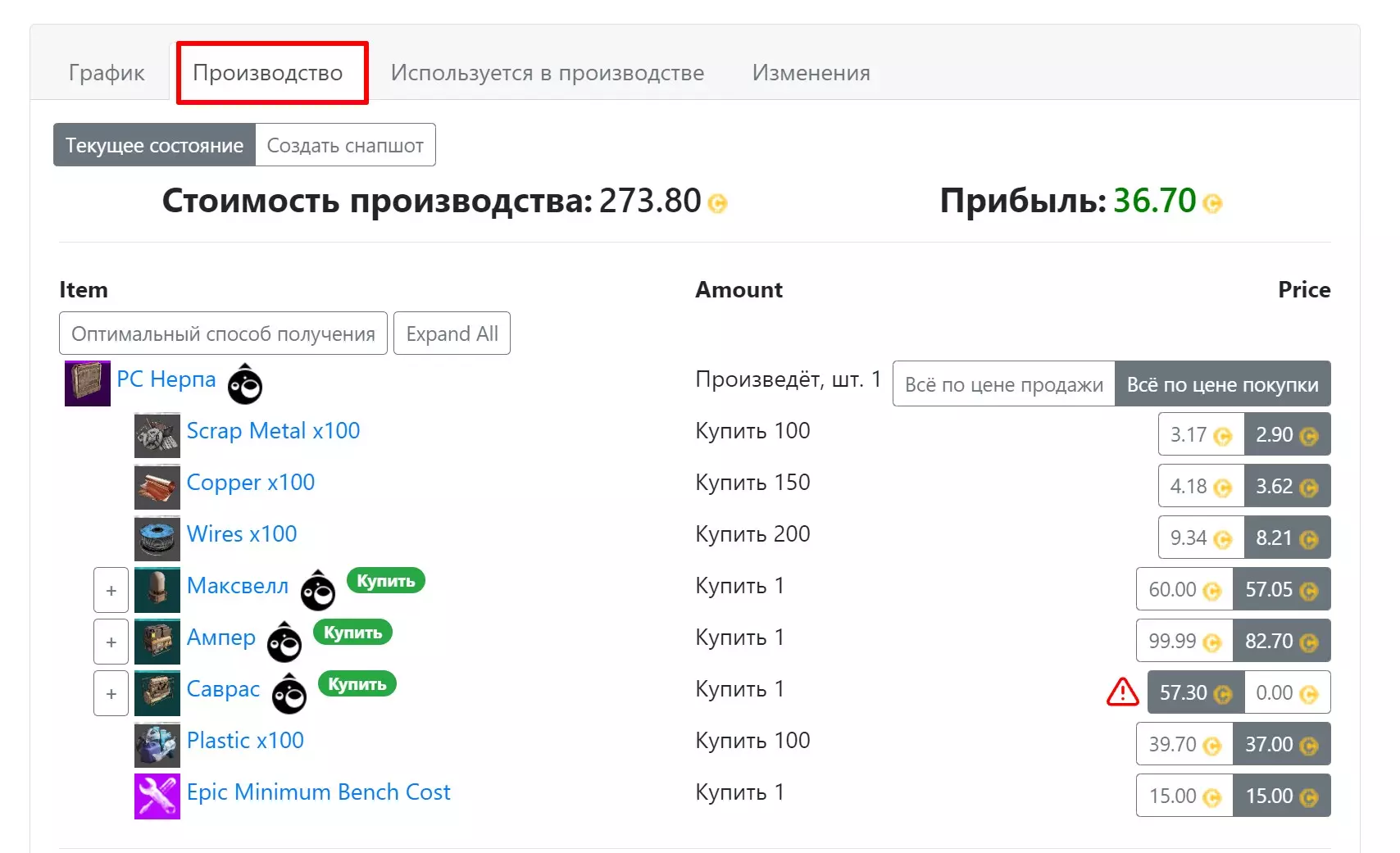Click the РС Нерпа item thumbnail
The height and width of the screenshot is (853, 1400).
pyautogui.click(x=88, y=383)
